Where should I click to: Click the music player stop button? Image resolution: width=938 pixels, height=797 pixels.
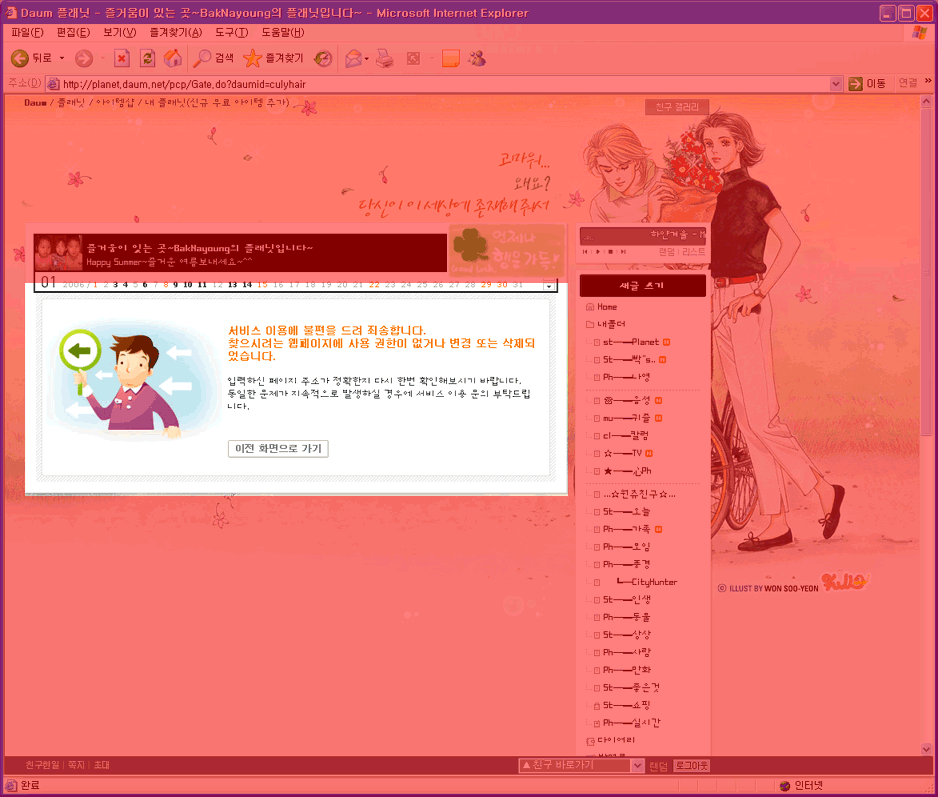point(610,252)
